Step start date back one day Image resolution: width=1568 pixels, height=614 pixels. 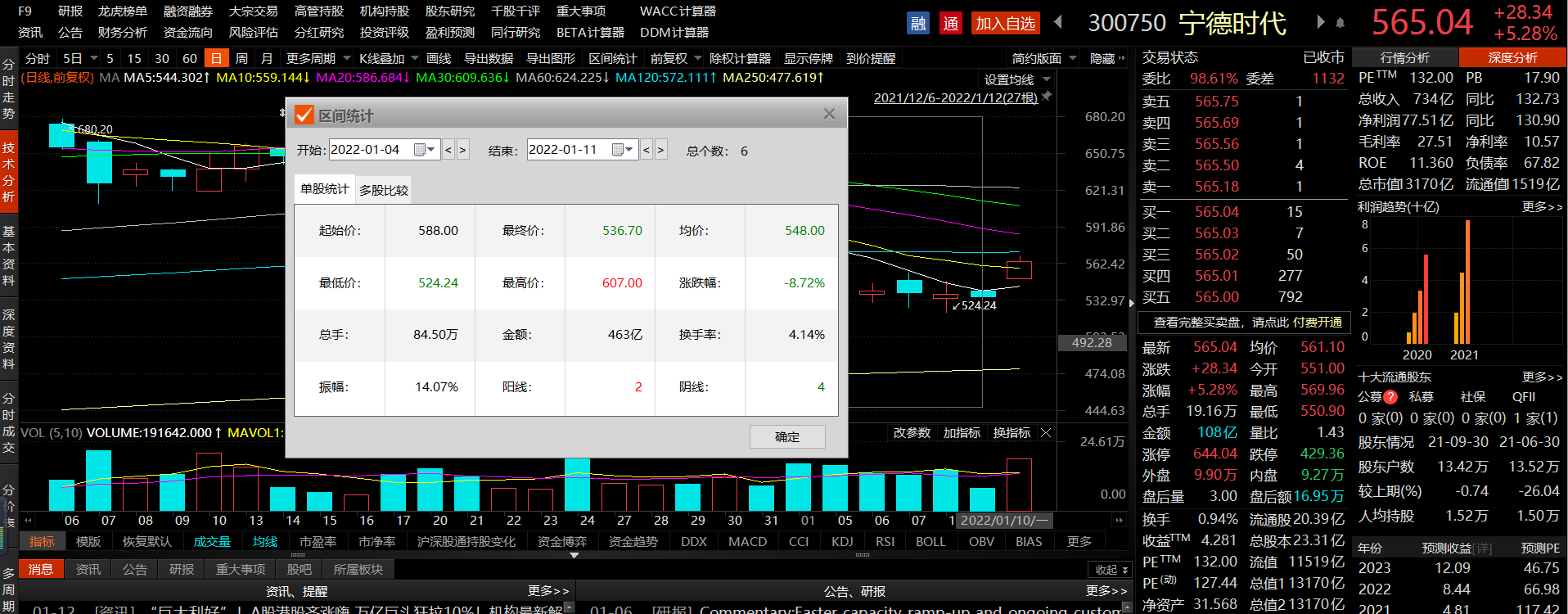pyautogui.click(x=448, y=150)
